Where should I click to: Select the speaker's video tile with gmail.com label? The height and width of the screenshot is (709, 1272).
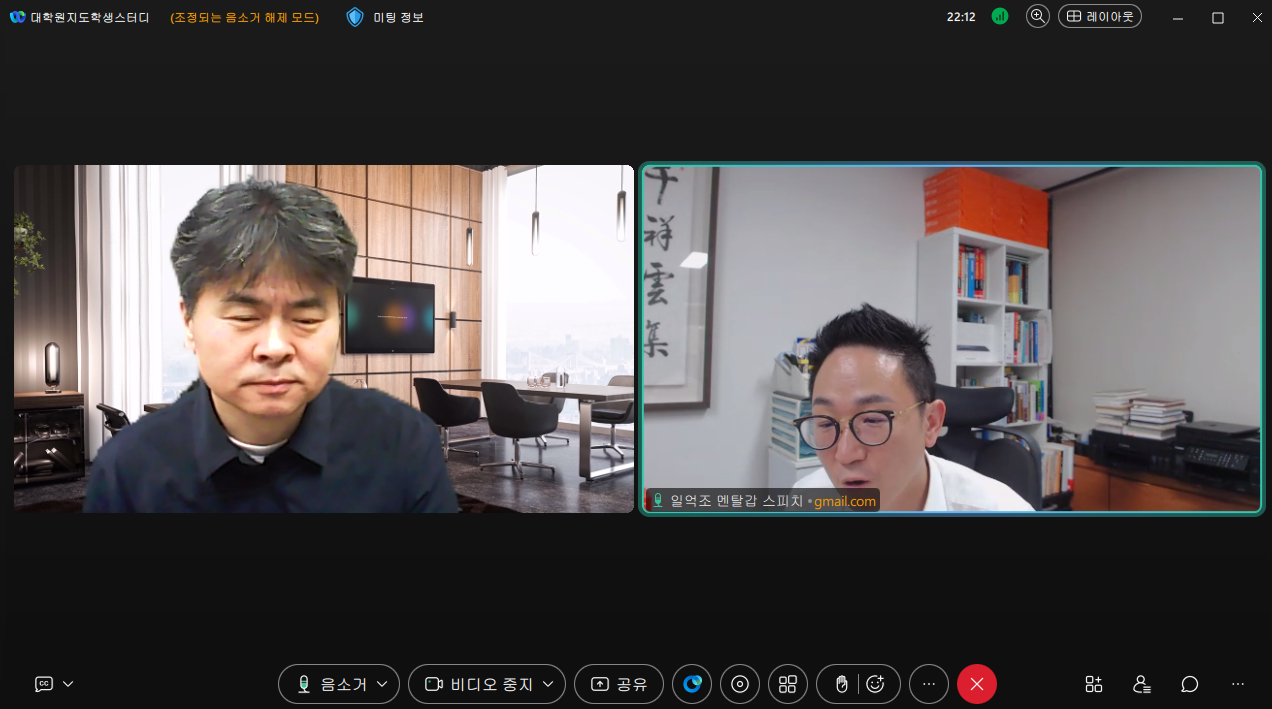[952, 339]
